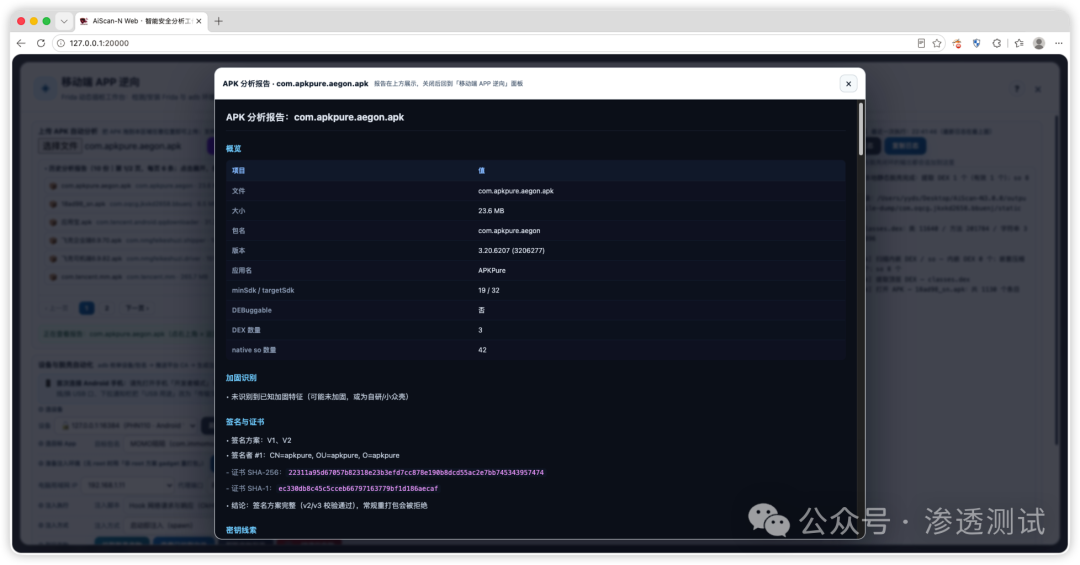1080x565 pixels.
Task: Open the user profile avatar
Action: [x=1039, y=43]
